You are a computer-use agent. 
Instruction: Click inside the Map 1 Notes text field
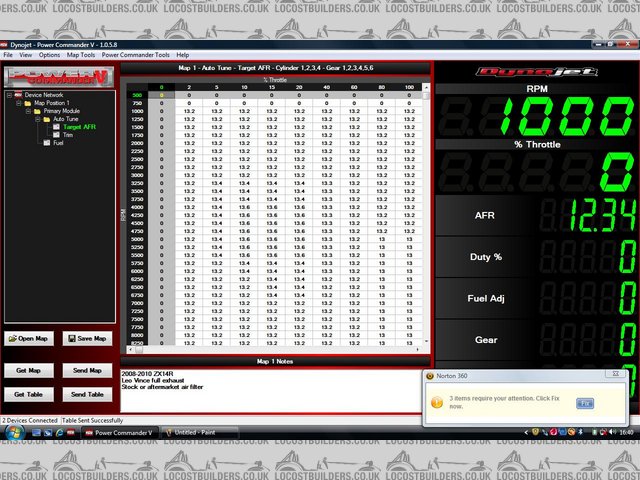click(x=271, y=391)
